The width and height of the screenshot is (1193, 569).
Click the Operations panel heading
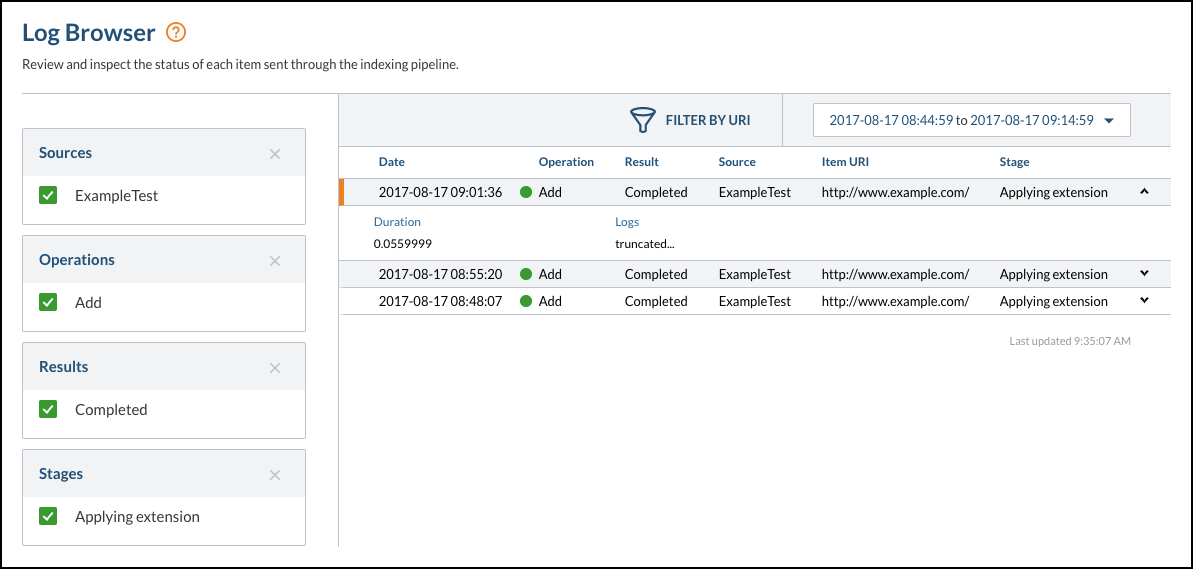[77, 260]
